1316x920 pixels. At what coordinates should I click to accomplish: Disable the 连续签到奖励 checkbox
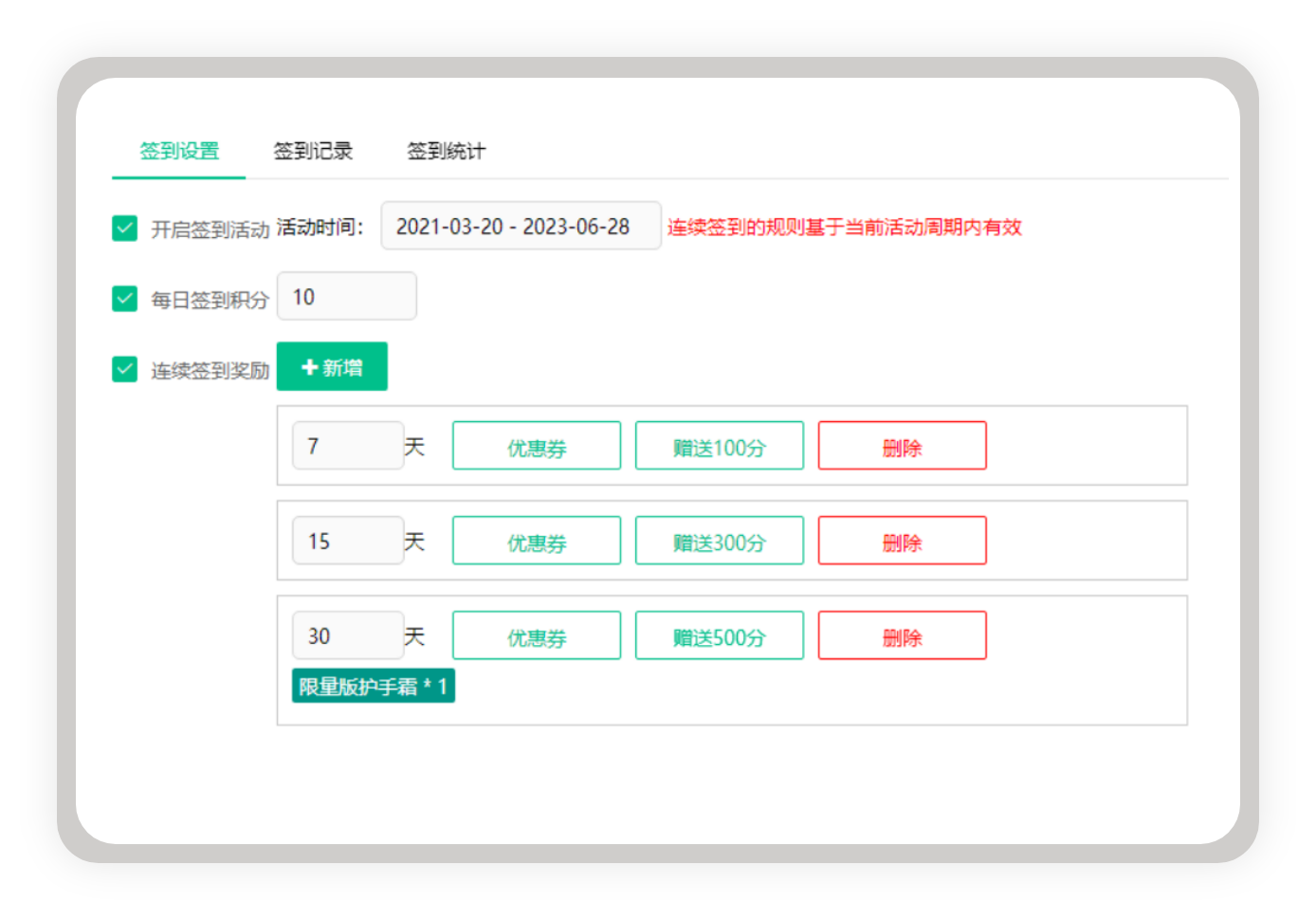124,369
